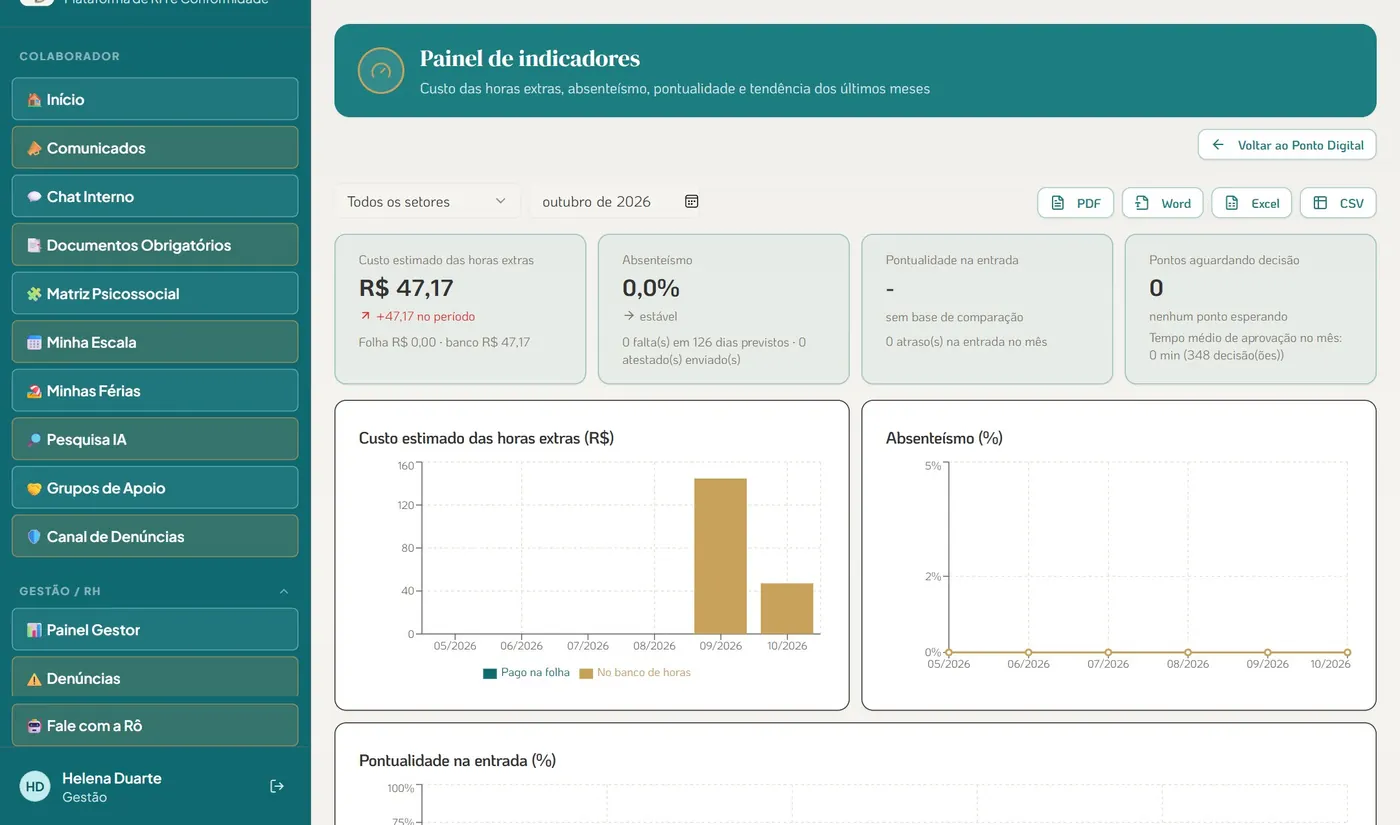1400x825 pixels.
Task: Open the calendar picker icon in month field
Action: pyautogui.click(x=691, y=201)
